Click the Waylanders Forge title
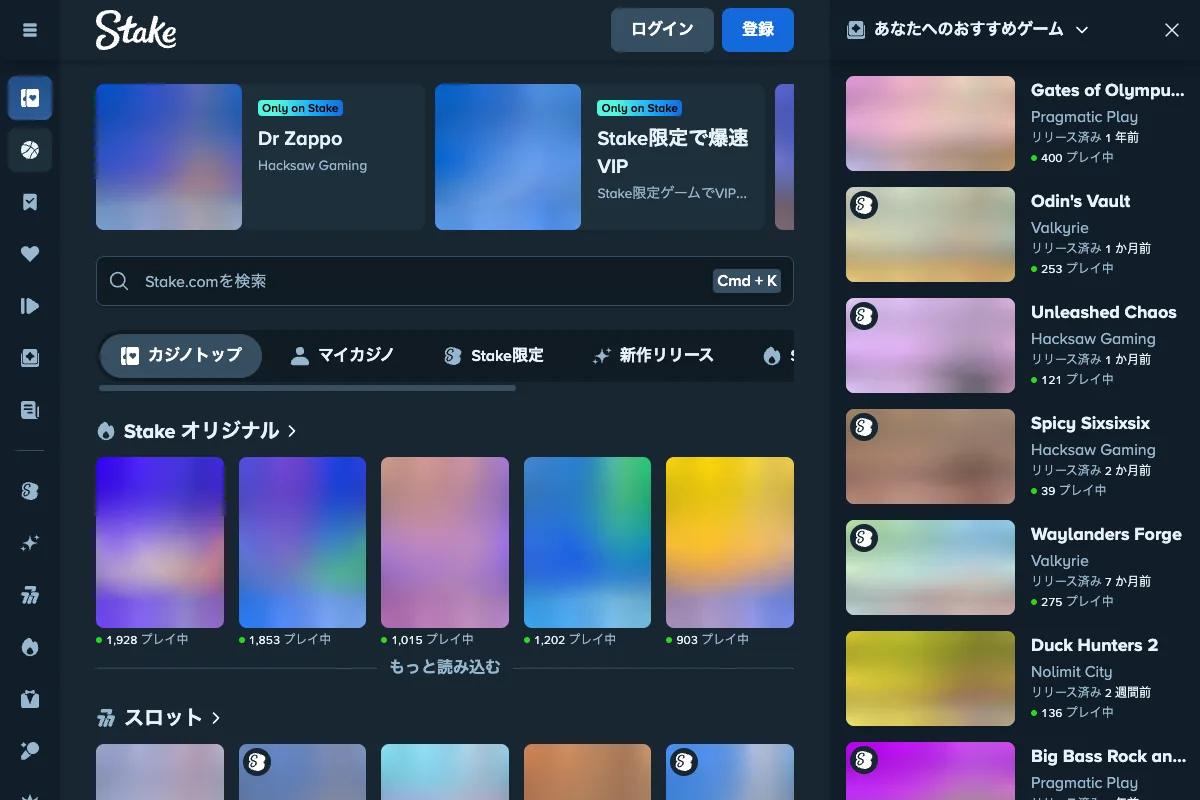The height and width of the screenshot is (800, 1200). (1106, 534)
